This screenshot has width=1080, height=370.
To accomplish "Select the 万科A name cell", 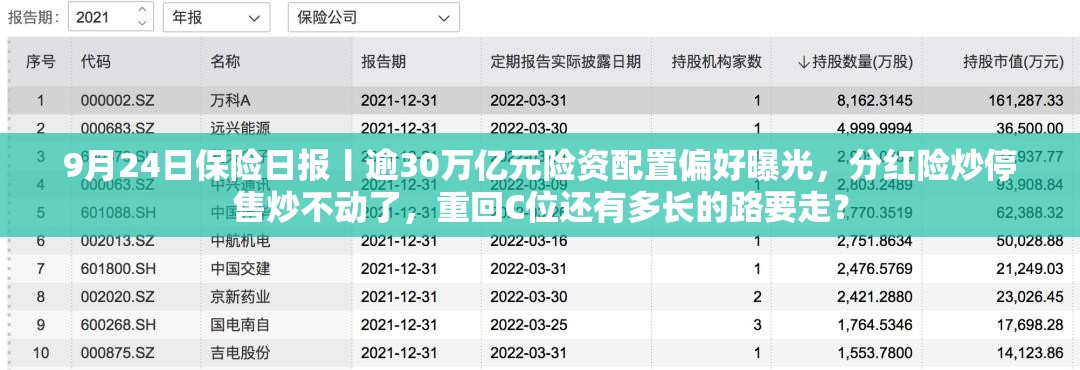I will (x=230, y=101).
